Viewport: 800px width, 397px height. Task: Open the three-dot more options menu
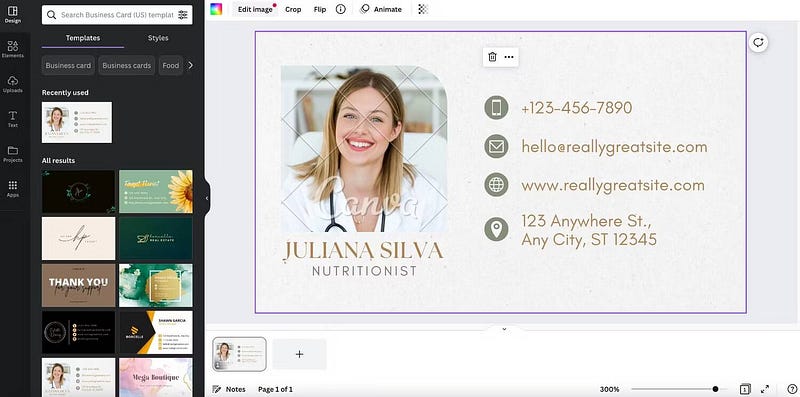[509, 57]
